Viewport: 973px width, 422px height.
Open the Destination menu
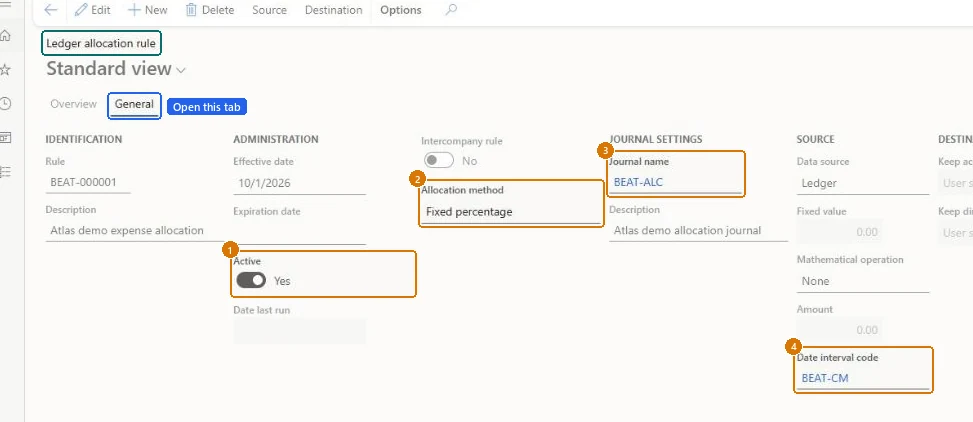333,10
